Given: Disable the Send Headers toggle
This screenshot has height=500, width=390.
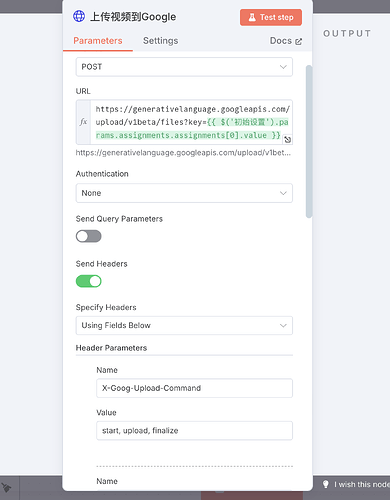Looking at the screenshot, I should point(89,281).
